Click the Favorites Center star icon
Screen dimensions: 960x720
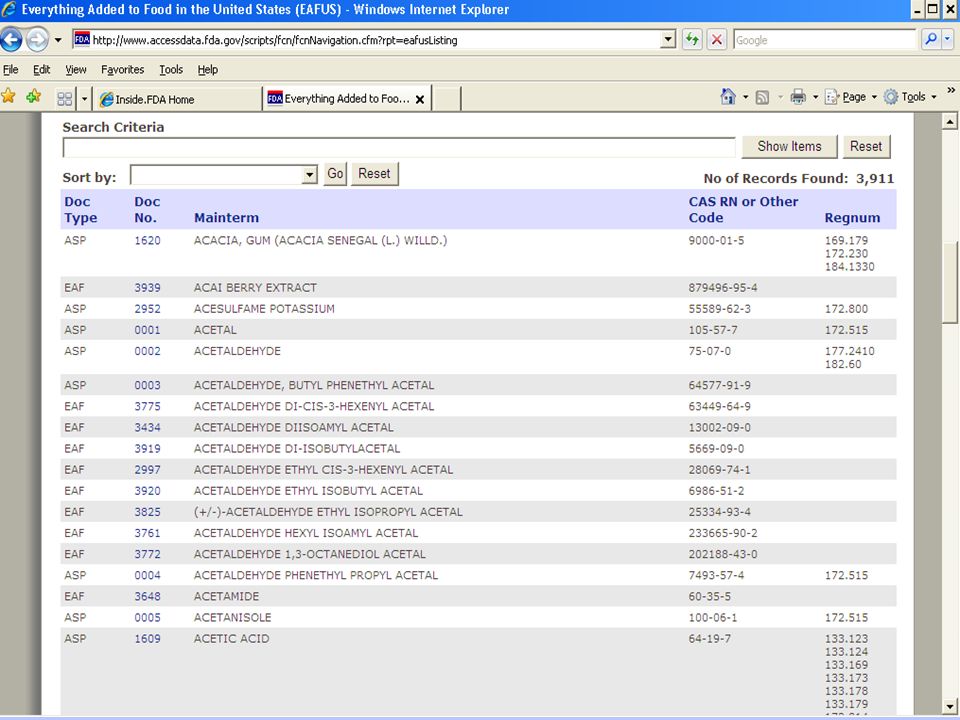click(x=9, y=97)
